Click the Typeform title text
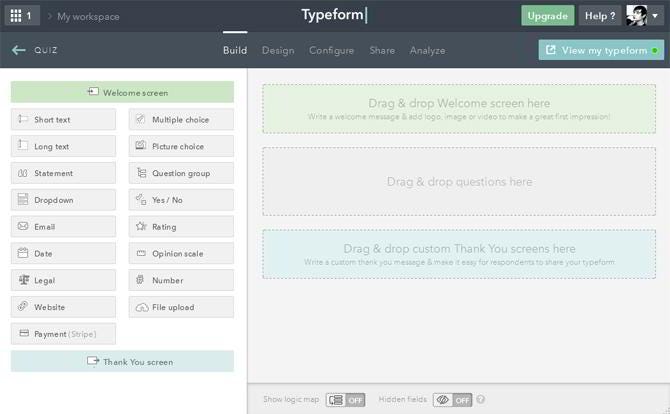The image size is (670, 414). coord(332,15)
